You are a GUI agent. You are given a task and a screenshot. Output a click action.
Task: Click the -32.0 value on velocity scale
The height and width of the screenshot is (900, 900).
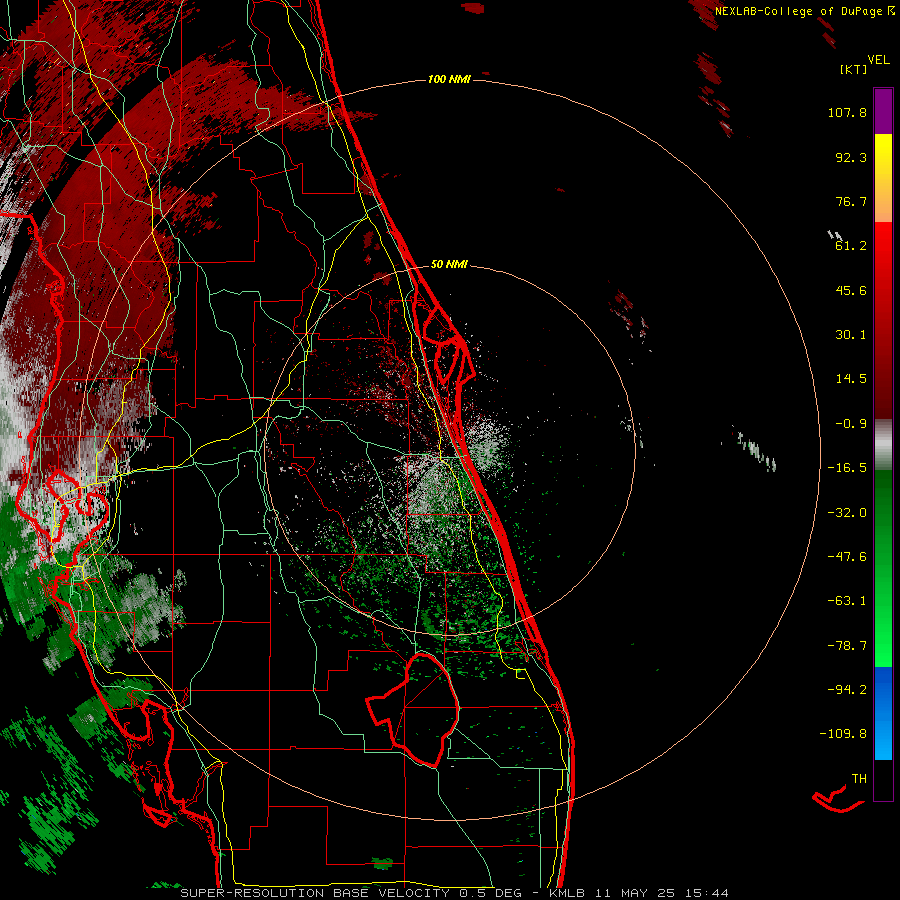847,513
